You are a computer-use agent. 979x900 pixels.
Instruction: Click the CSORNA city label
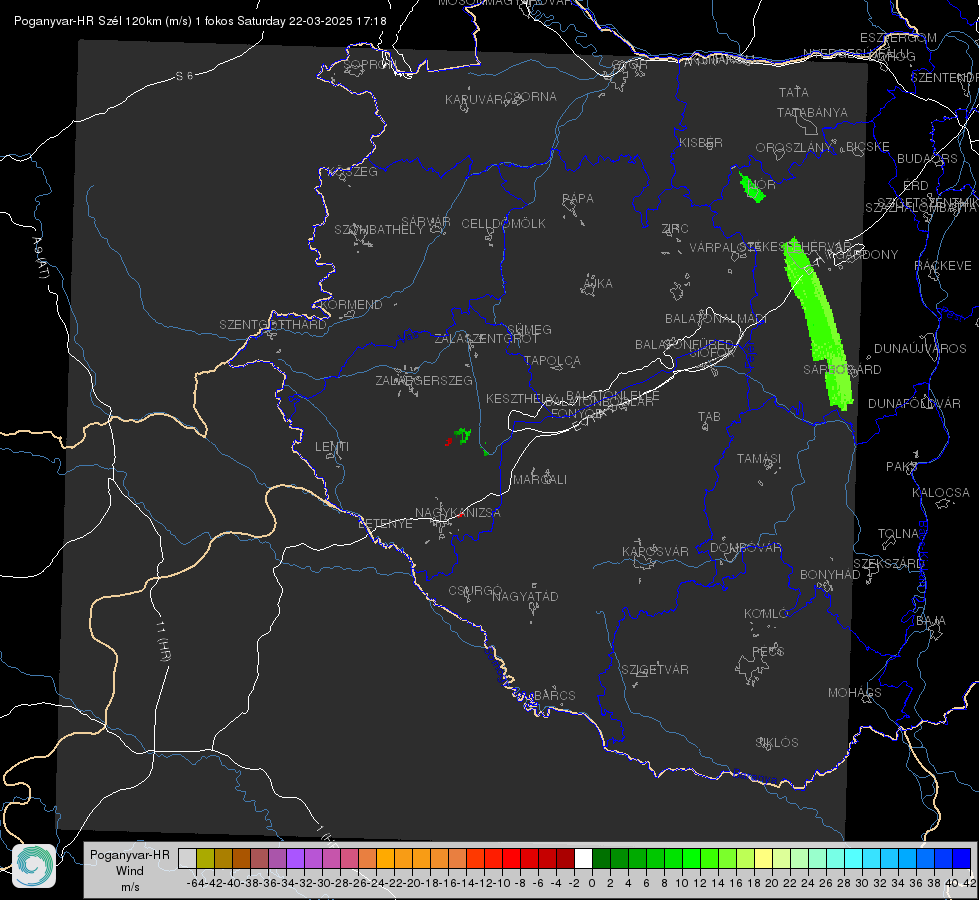tap(531, 97)
